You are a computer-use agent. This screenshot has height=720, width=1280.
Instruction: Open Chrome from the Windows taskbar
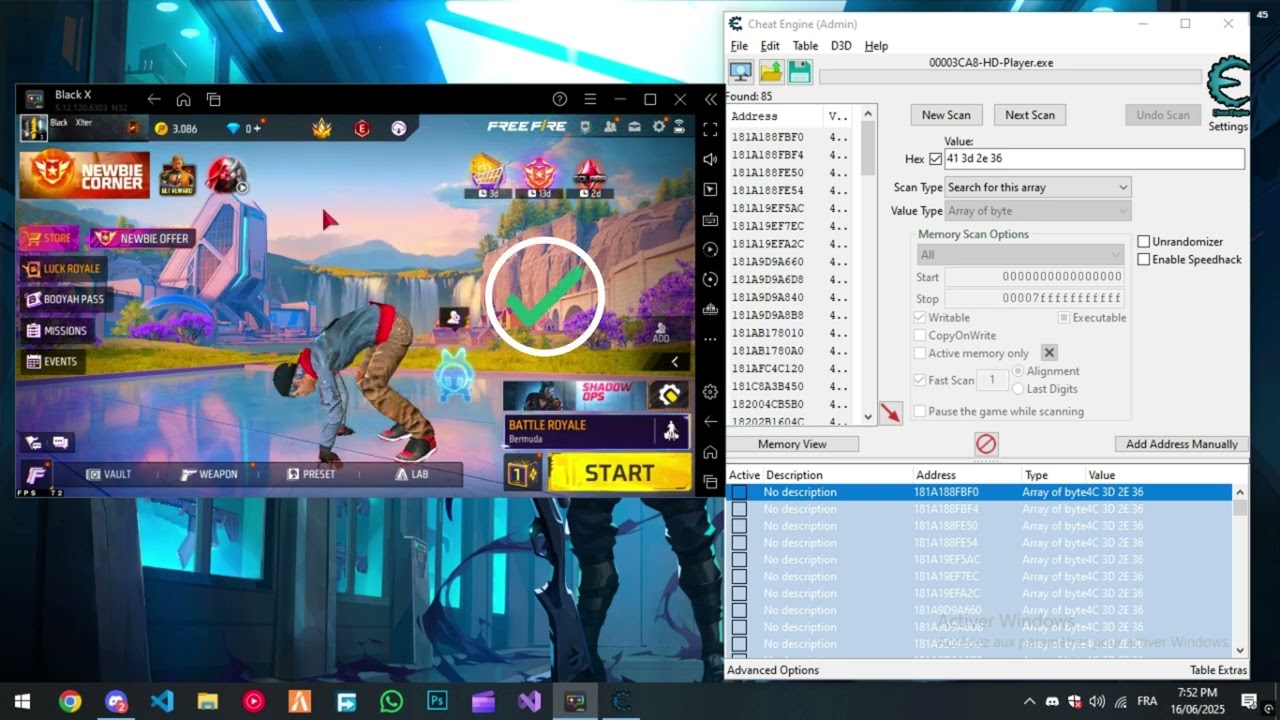point(70,701)
